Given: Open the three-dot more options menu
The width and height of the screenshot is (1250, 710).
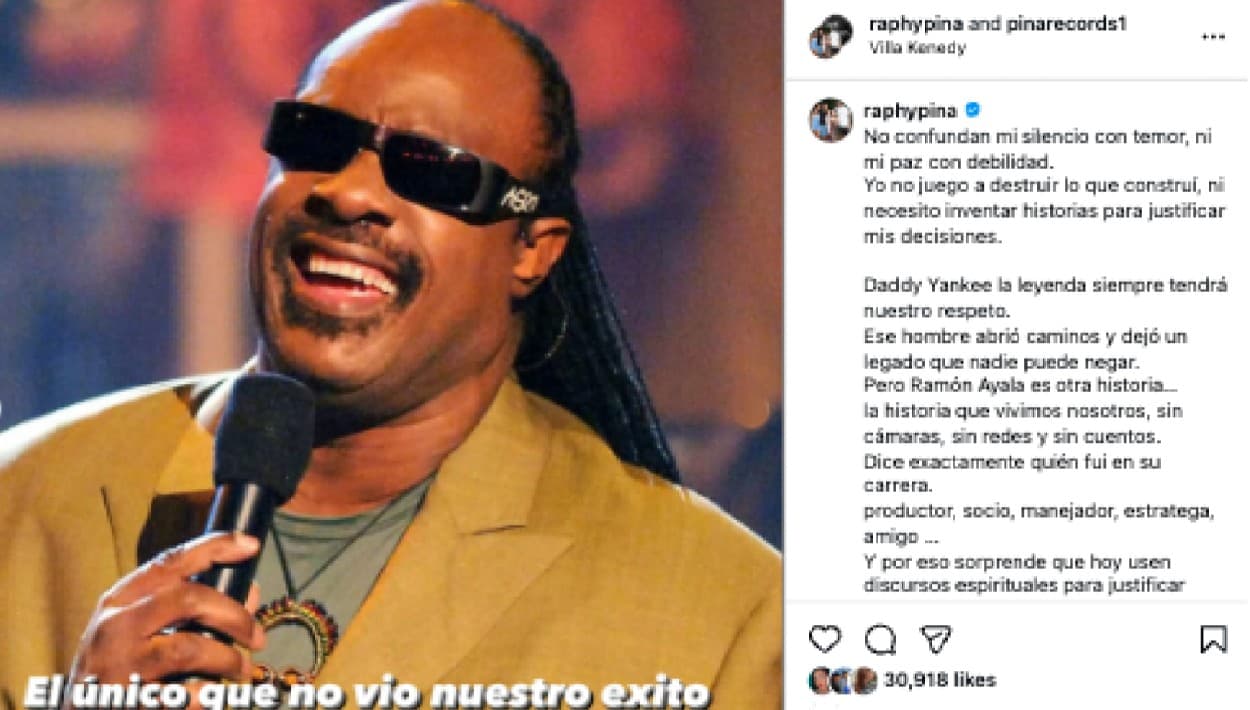Looking at the screenshot, I should click(1213, 37).
